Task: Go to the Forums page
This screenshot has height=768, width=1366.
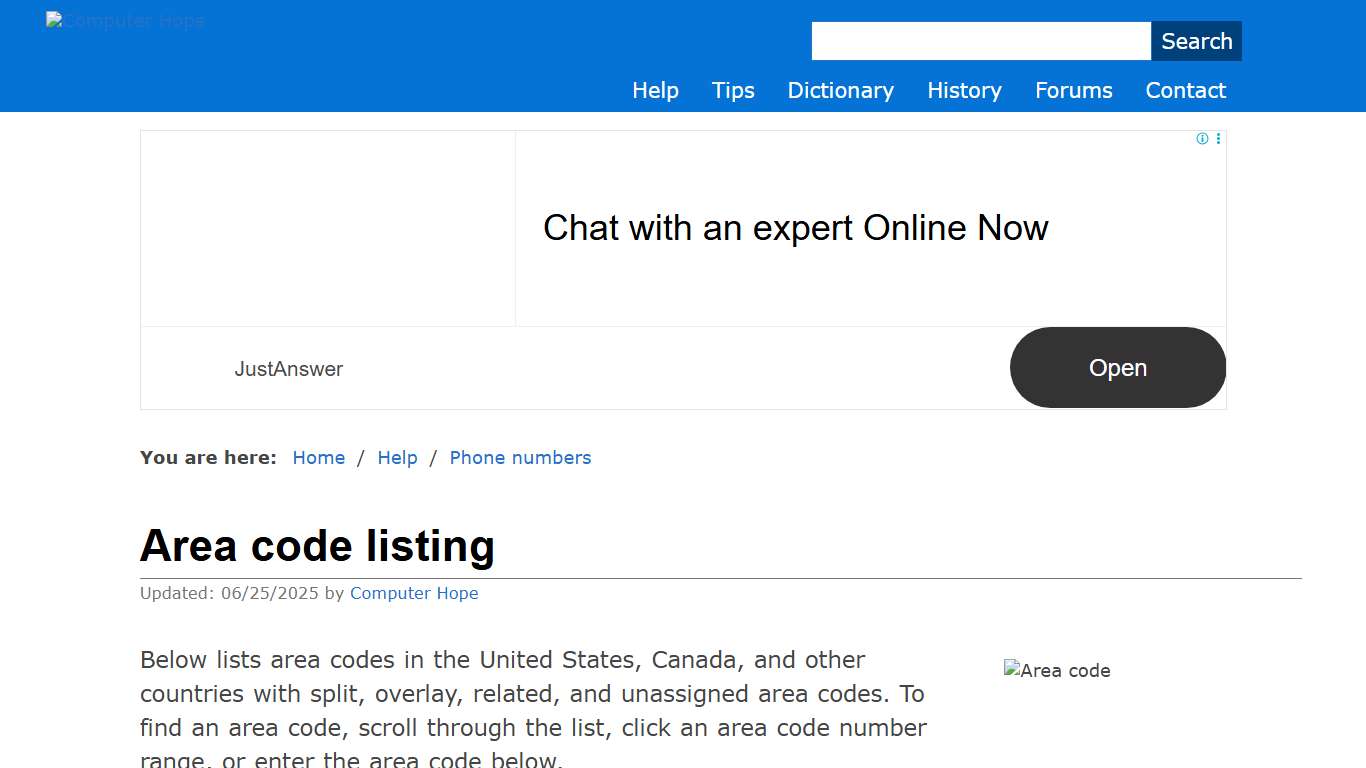Action: 1073,90
